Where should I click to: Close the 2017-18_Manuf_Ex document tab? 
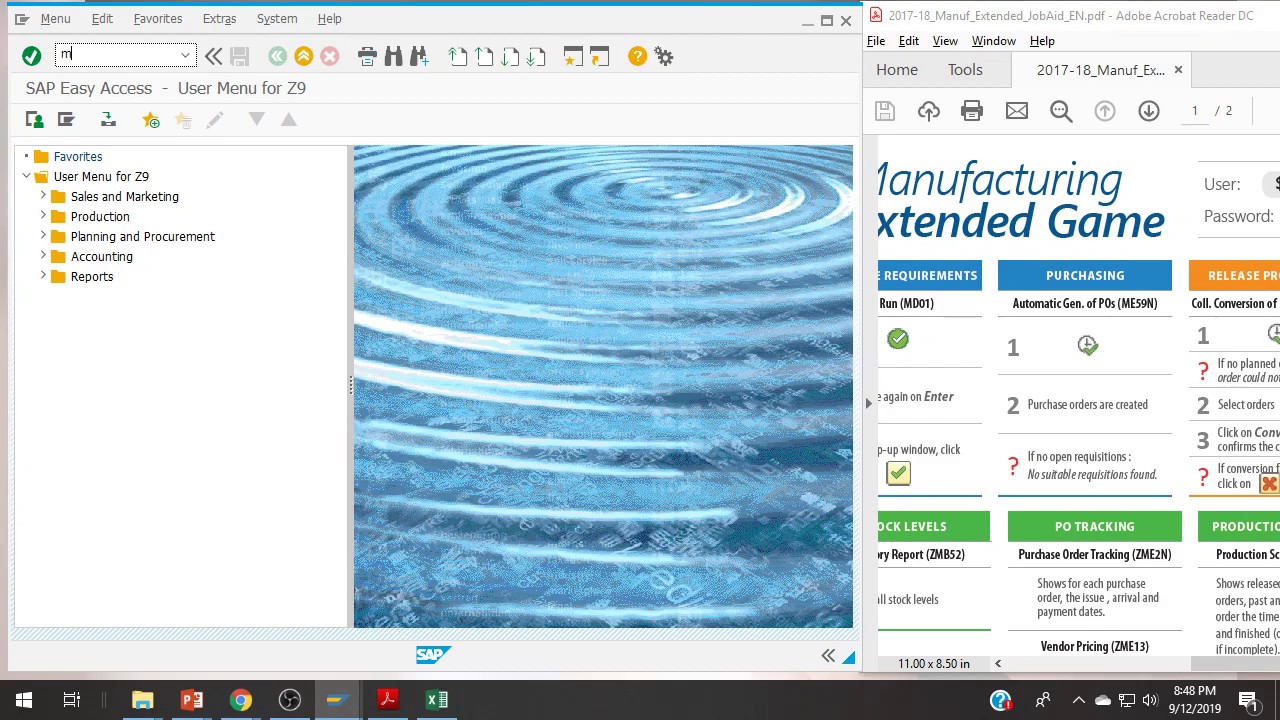(1178, 70)
